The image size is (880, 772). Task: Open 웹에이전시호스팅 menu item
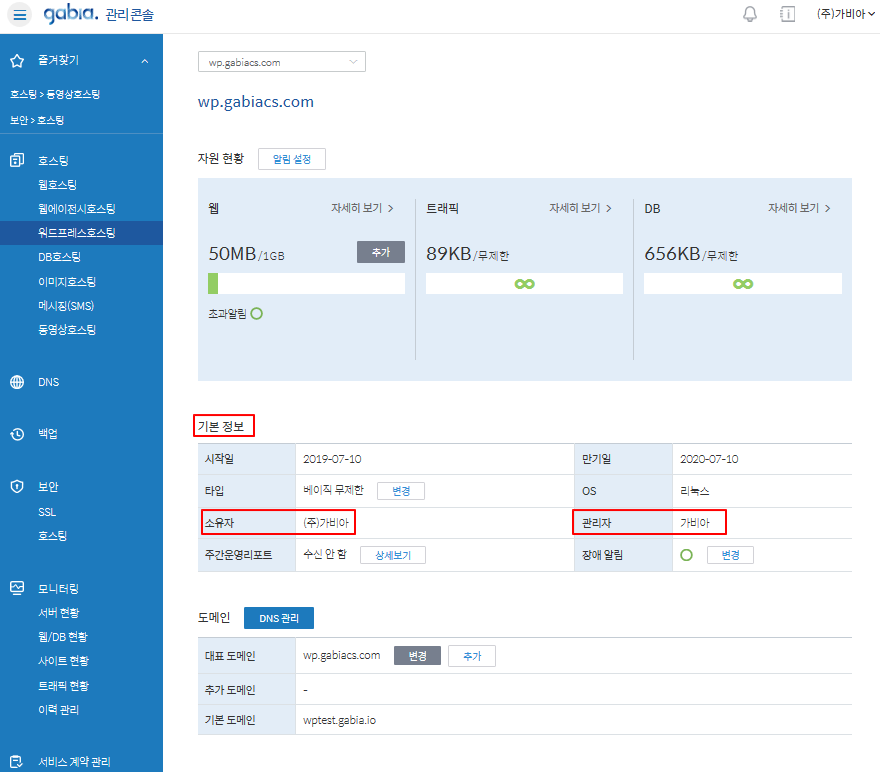pos(76,209)
